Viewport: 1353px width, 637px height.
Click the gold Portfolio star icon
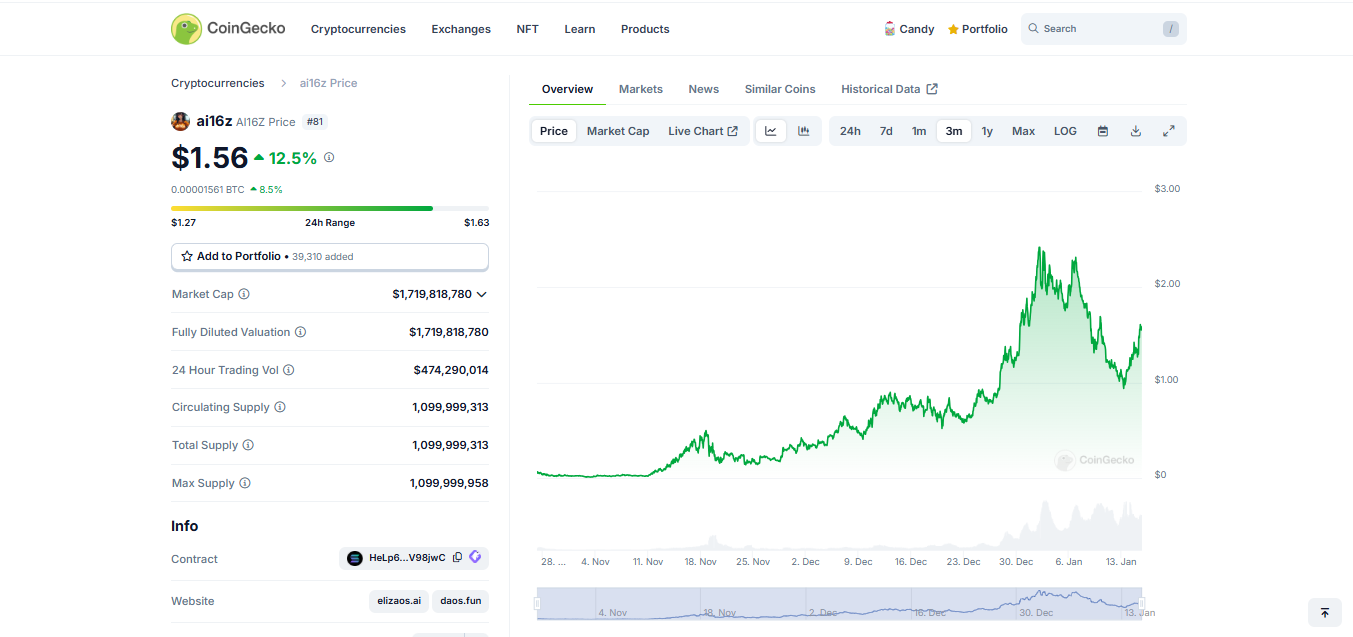pyautogui.click(x=953, y=30)
